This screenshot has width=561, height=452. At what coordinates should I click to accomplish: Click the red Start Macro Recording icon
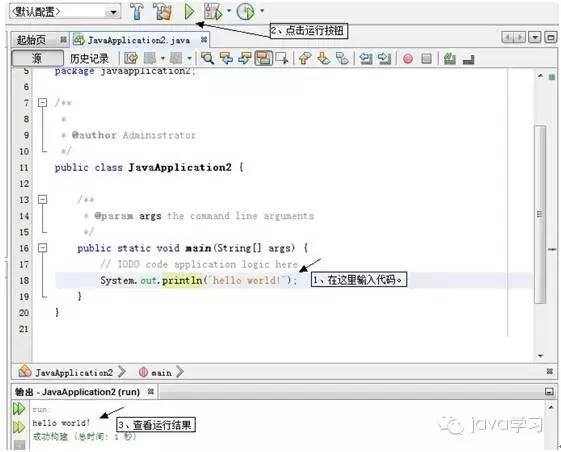(408, 59)
